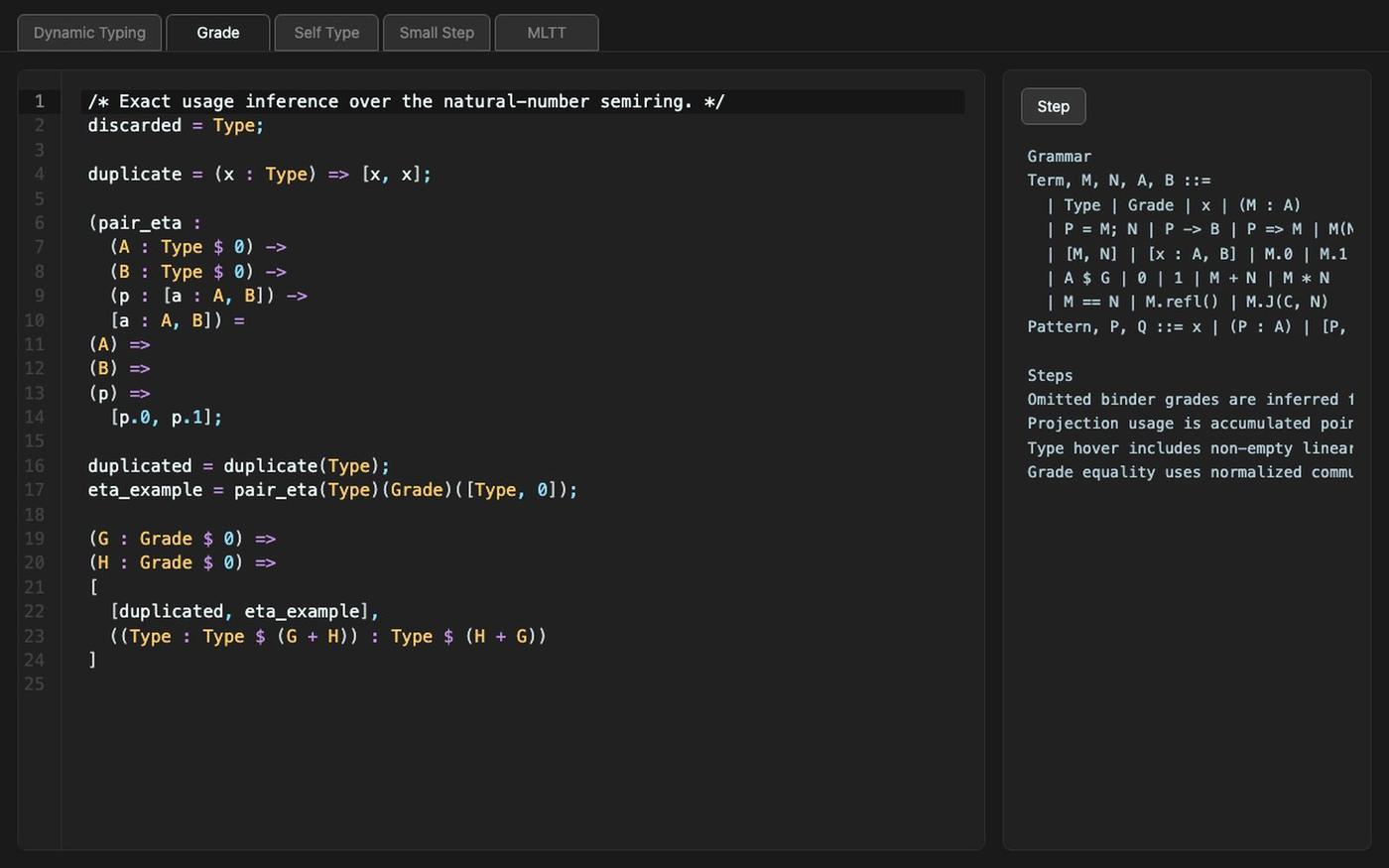Click '(pair_eta :' on line 6
The height and width of the screenshot is (868, 1389).
click(145, 222)
